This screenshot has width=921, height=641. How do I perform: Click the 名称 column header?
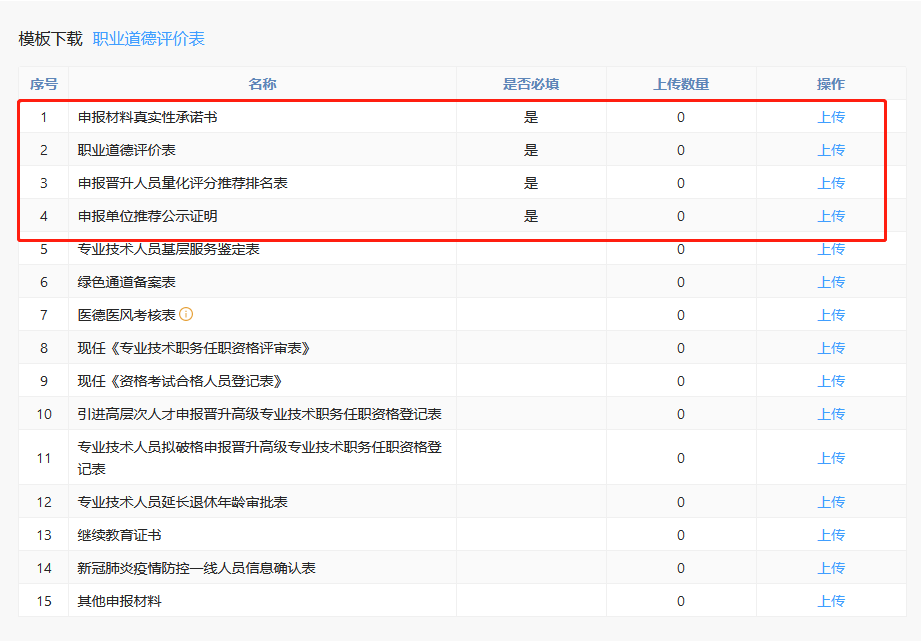coord(262,84)
